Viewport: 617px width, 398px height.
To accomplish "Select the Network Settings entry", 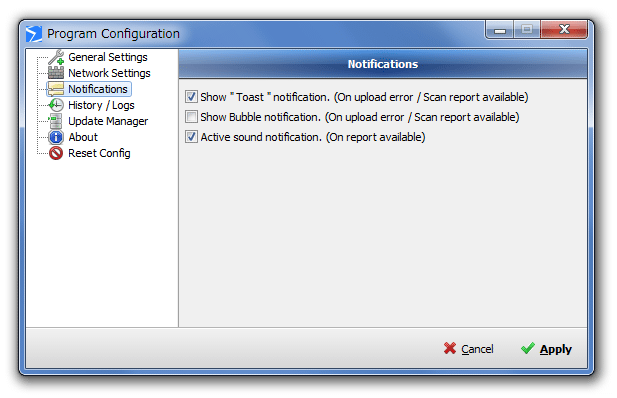I will click(x=109, y=73).
